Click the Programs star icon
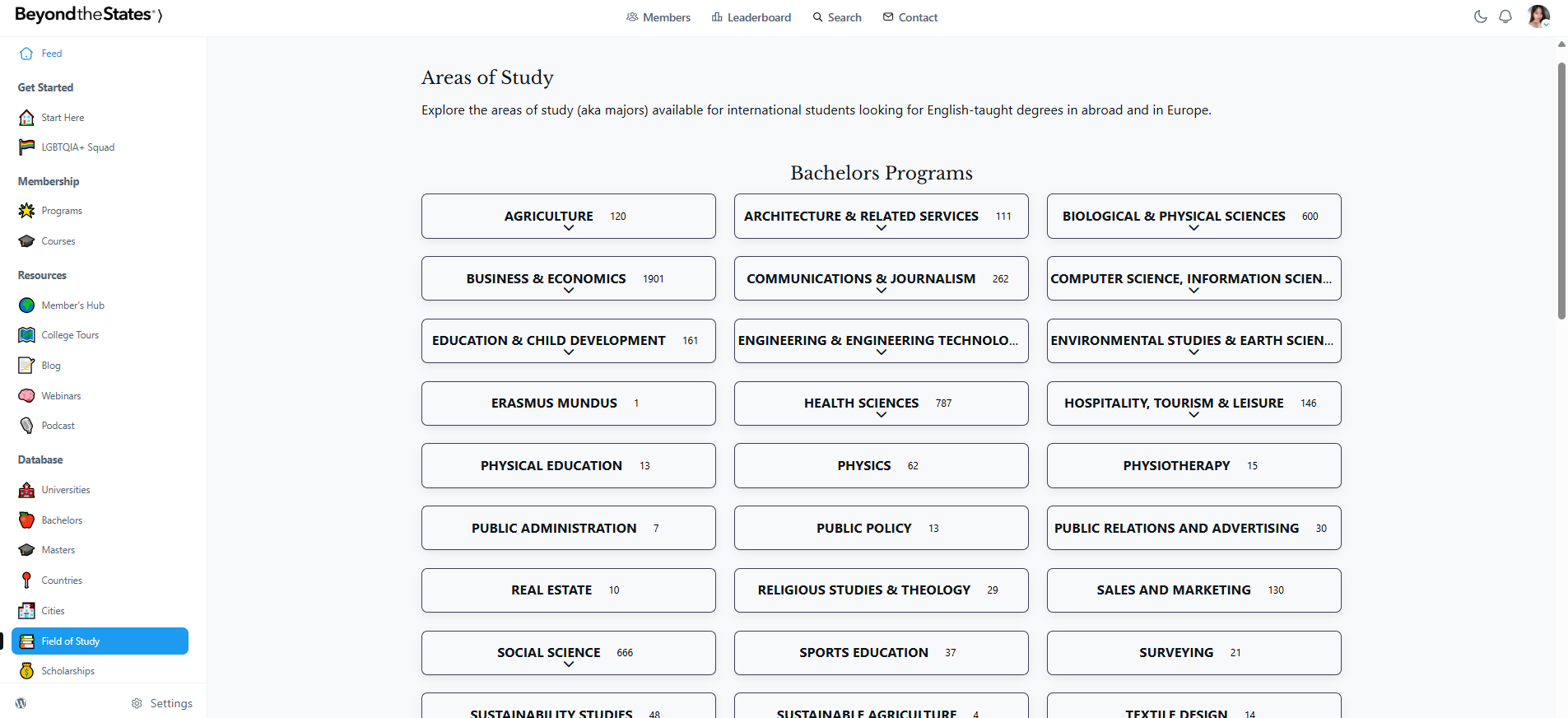The image size is (1568, 718). click(x=26, y=211)
